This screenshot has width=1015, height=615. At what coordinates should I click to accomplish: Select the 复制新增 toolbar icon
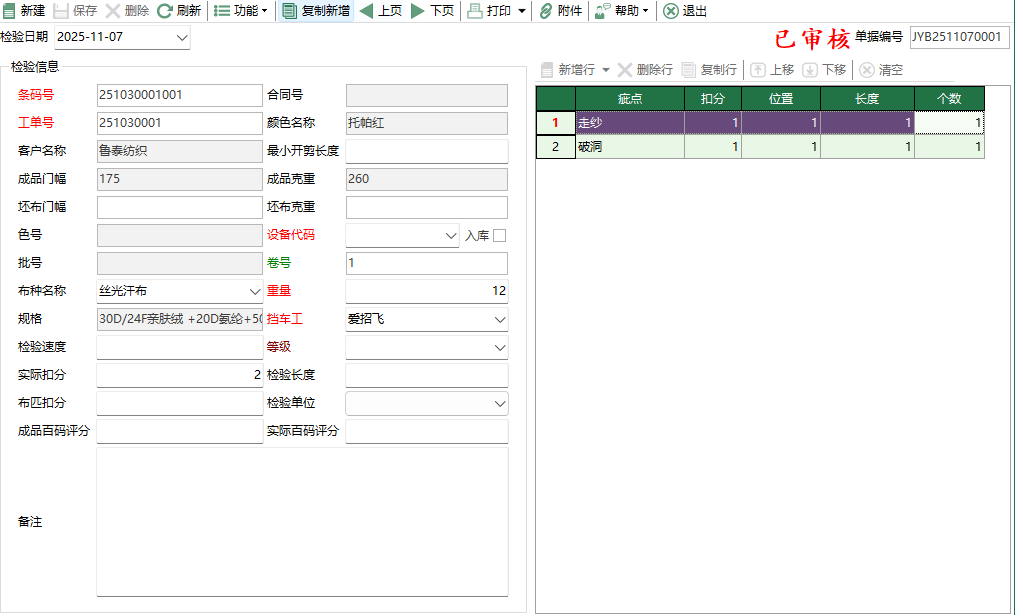[x=310, y=12]
